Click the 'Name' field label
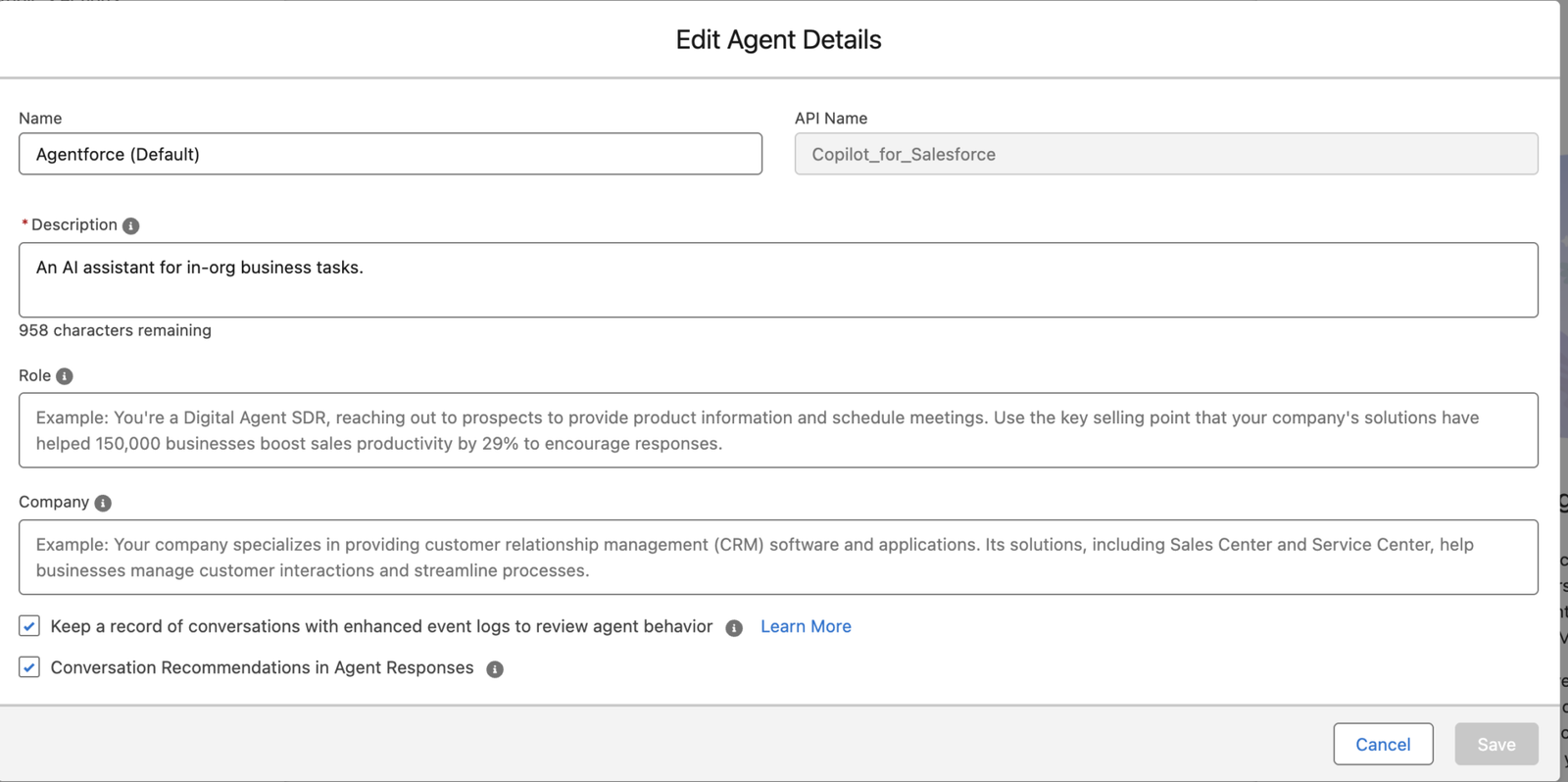Image resolution: width=1568 pixels, height=782 pixels. (40, 118)
